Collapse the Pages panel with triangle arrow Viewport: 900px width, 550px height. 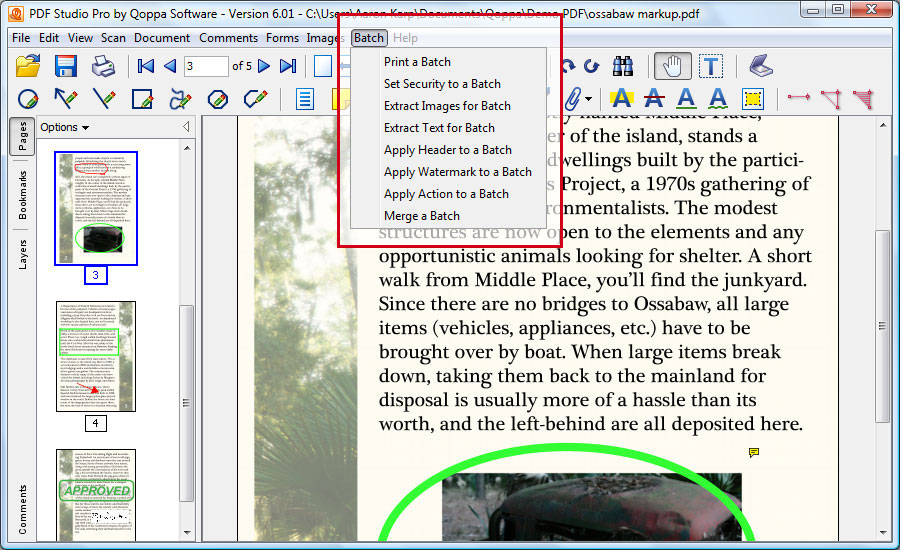pyautogui.click(x=186, y=126)
